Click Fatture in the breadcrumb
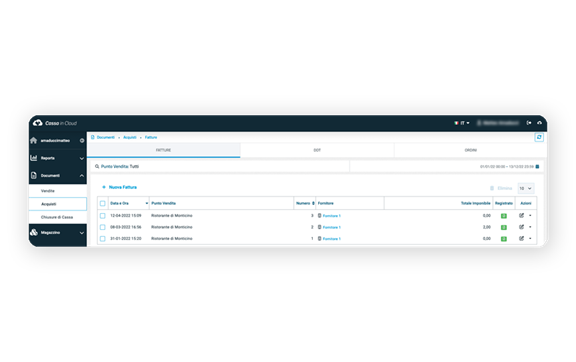Image resolution: width=576 pixels, height=362 pixels. 151,137
